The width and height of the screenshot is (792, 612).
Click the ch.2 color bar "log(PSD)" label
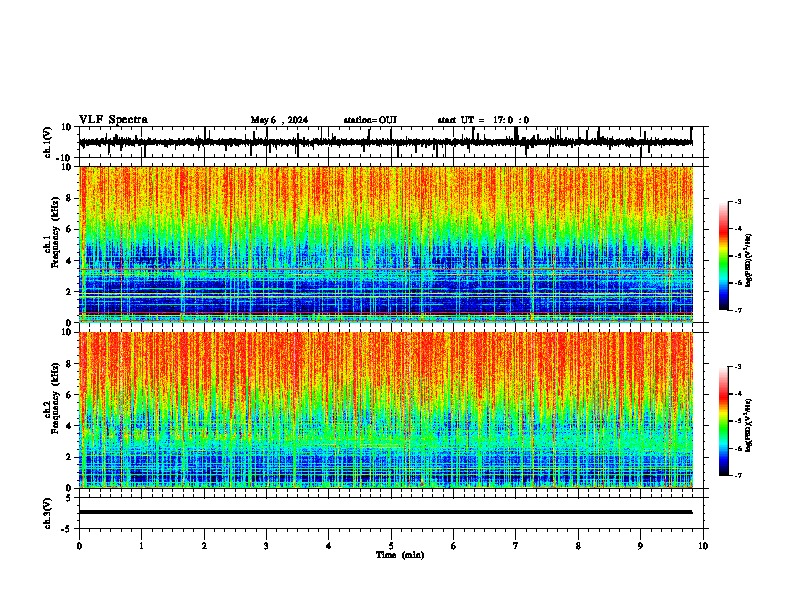(x=749, y=425)
